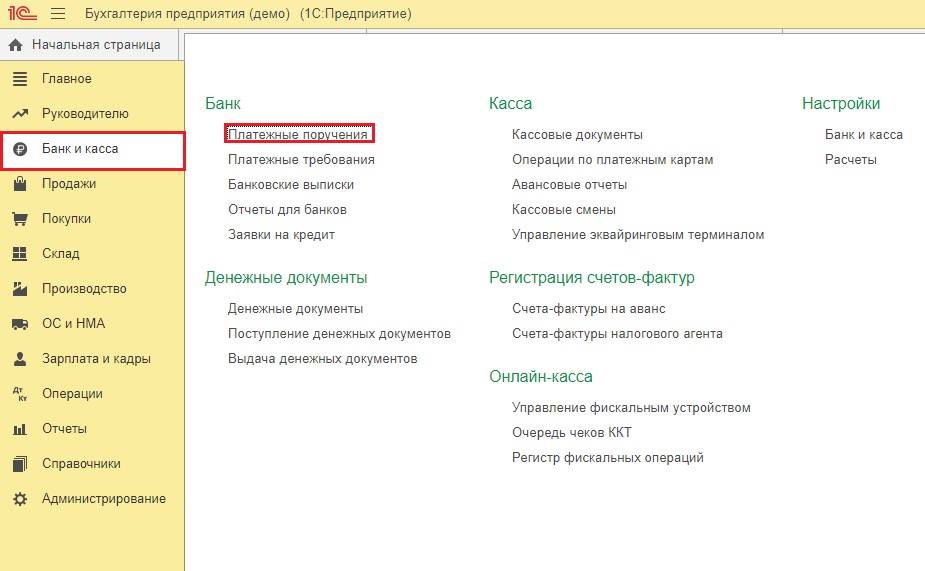Click the home icon on Начальная страница
This screenshot has height=571, width=925.
[x=16, y=45]
